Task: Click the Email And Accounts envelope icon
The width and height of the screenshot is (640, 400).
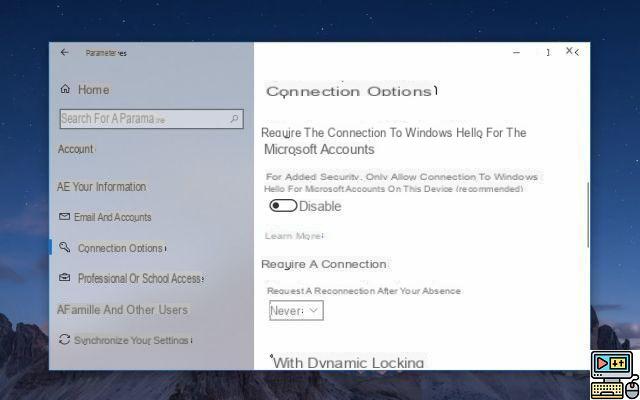Action: coord(64,216)
